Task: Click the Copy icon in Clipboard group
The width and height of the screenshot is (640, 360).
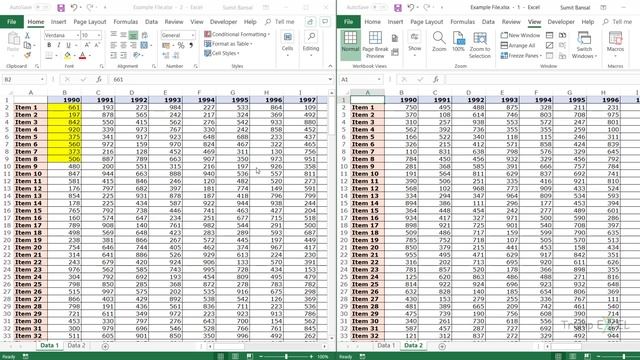Action: click(27, 45)
